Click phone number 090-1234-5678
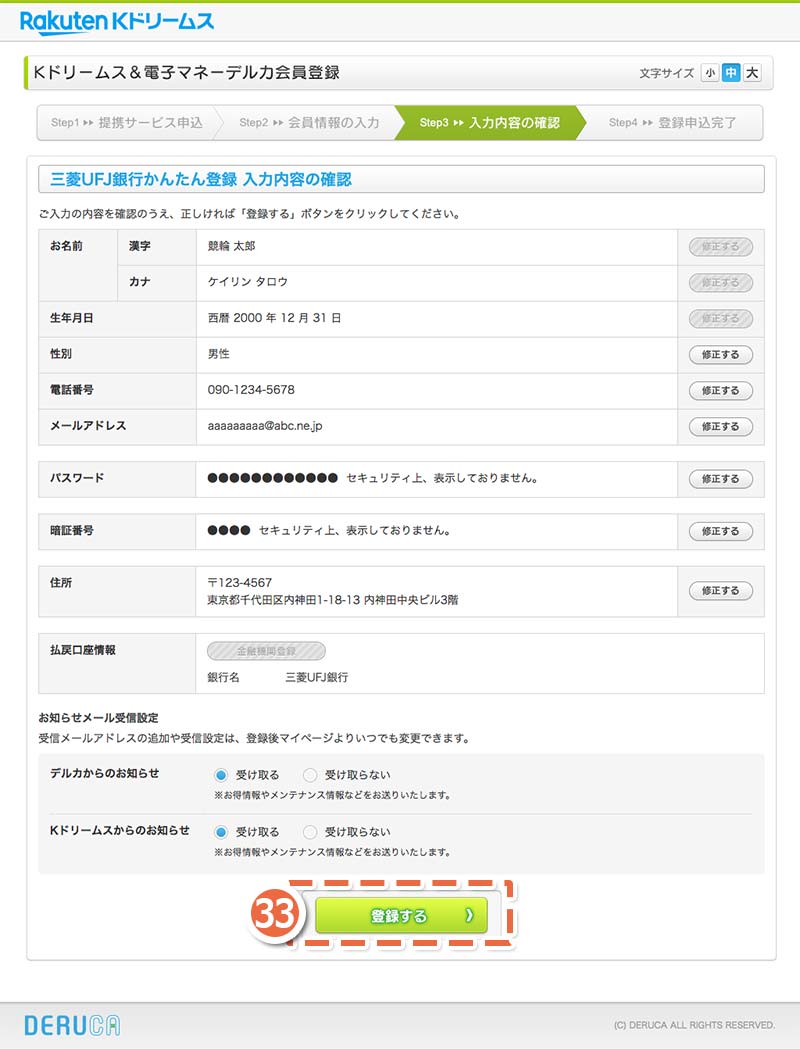 pos(251,390)
